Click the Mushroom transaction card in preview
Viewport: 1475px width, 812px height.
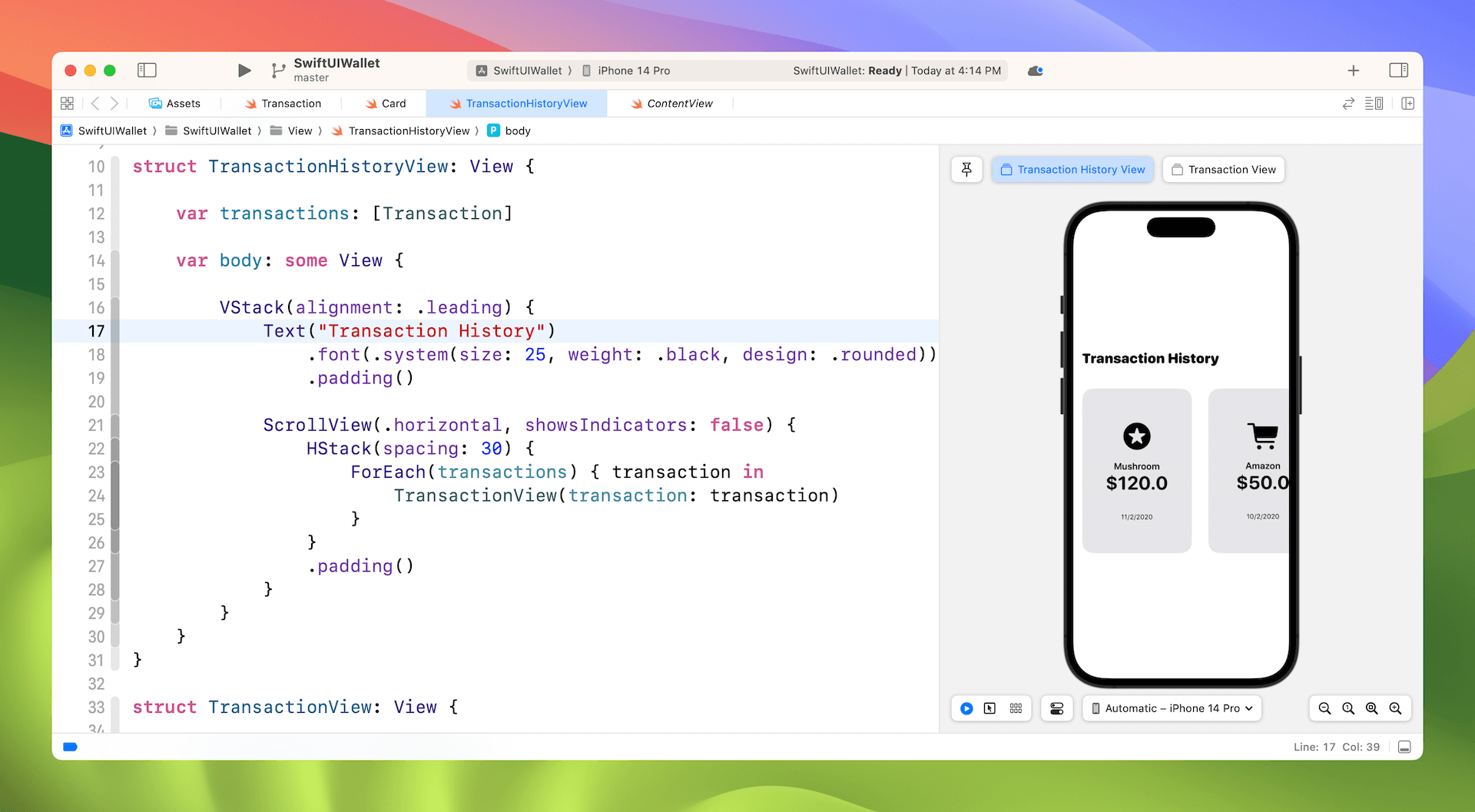click(1137, 470)
